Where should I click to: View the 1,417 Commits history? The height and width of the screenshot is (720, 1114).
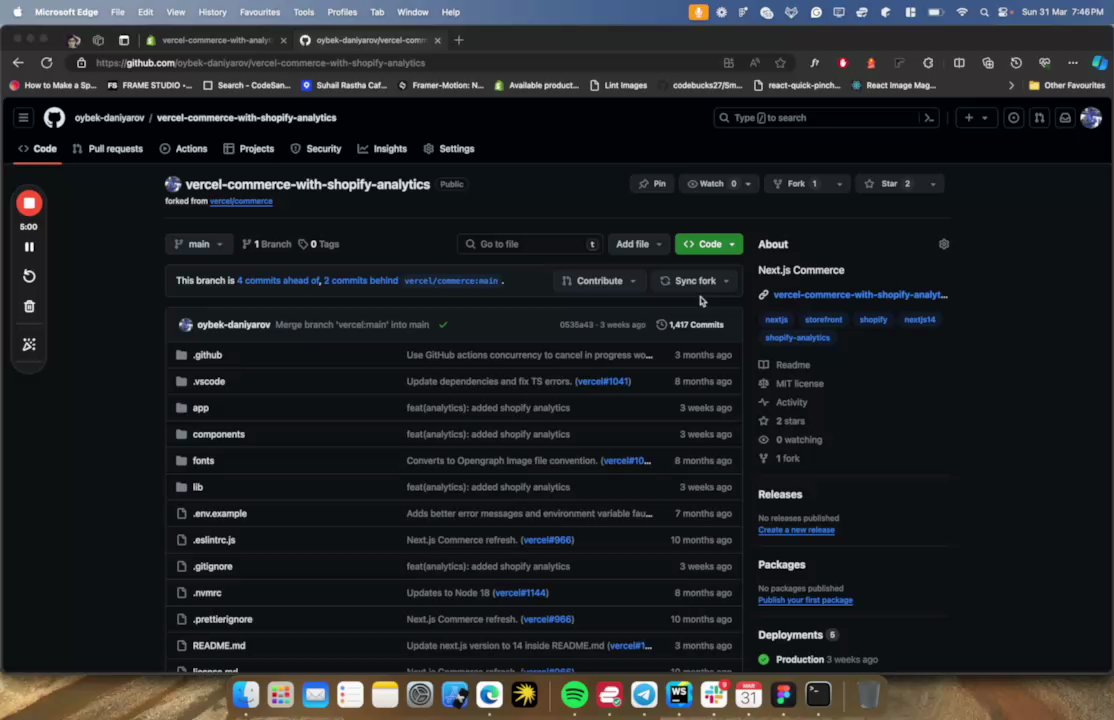point(690,325)
